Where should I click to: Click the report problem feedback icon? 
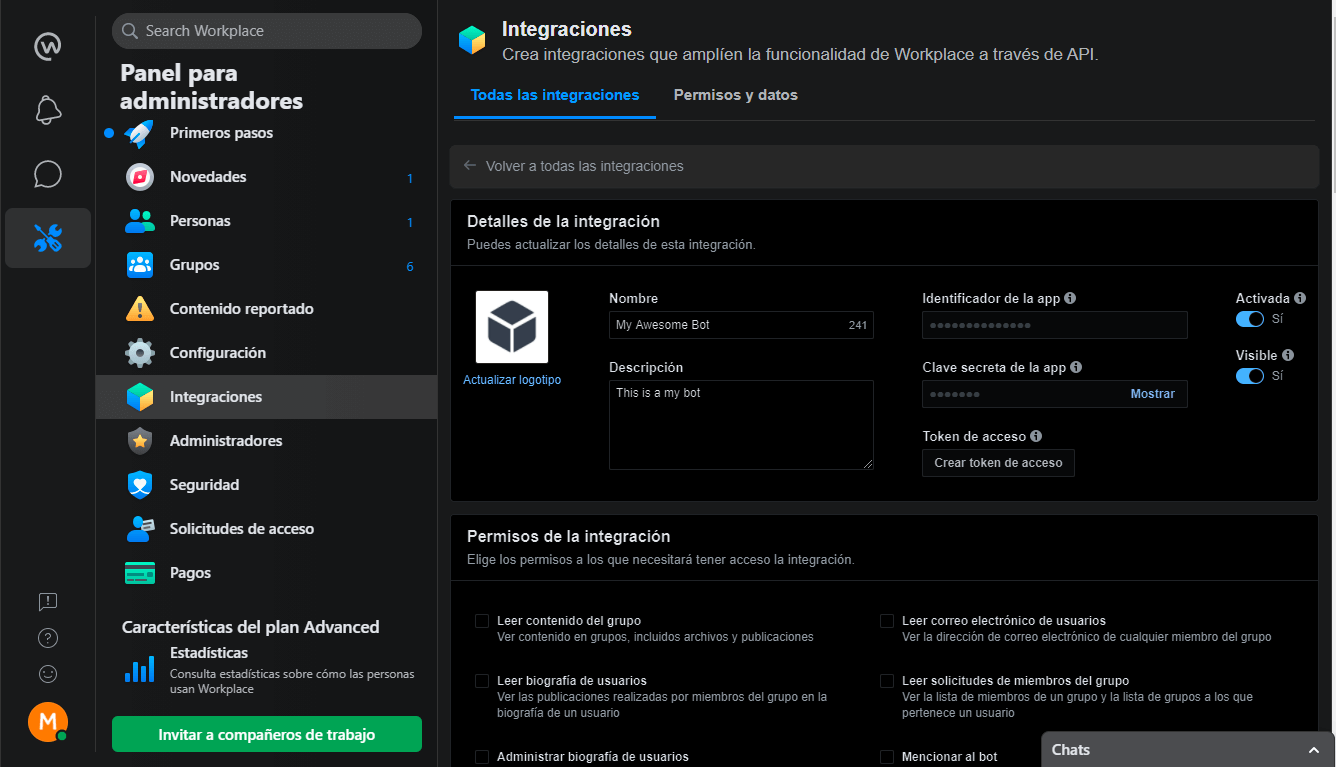click(x=48, y=602)
